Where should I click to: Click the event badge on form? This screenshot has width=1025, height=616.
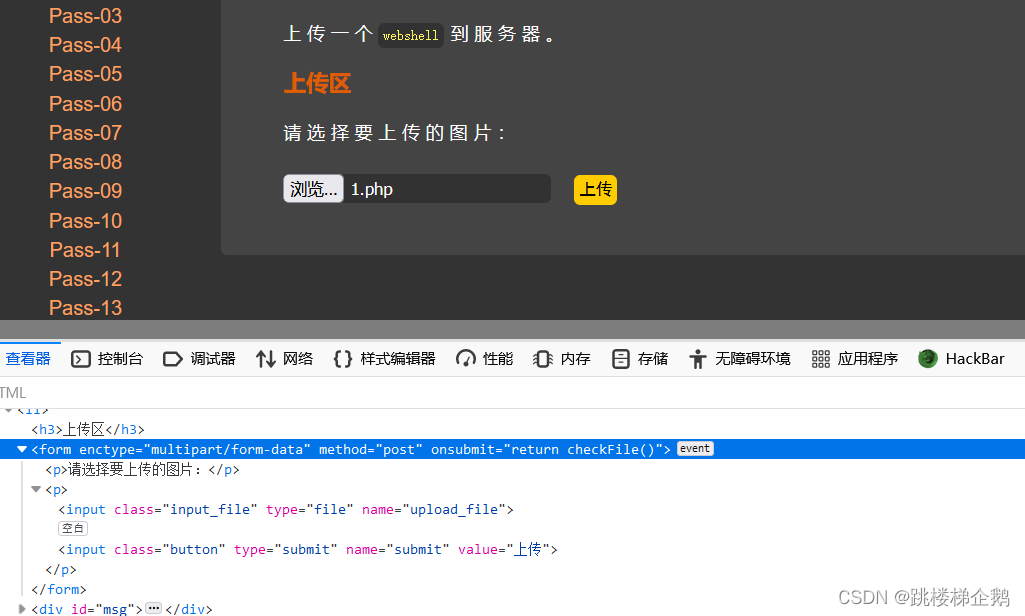click(x=695, y=449)
